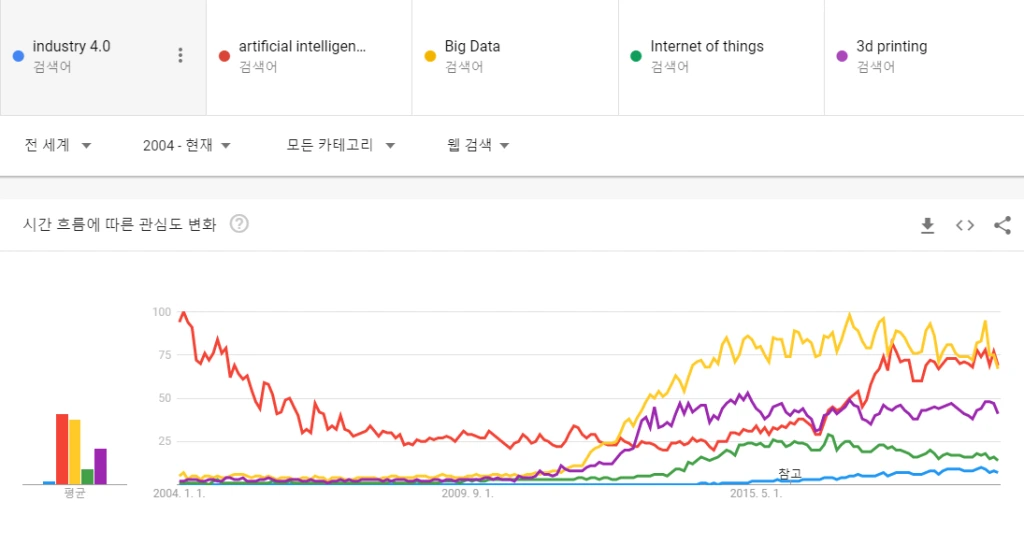Click the red average bar in 평균 chart

pyautogui.click(x=62, y=449)
